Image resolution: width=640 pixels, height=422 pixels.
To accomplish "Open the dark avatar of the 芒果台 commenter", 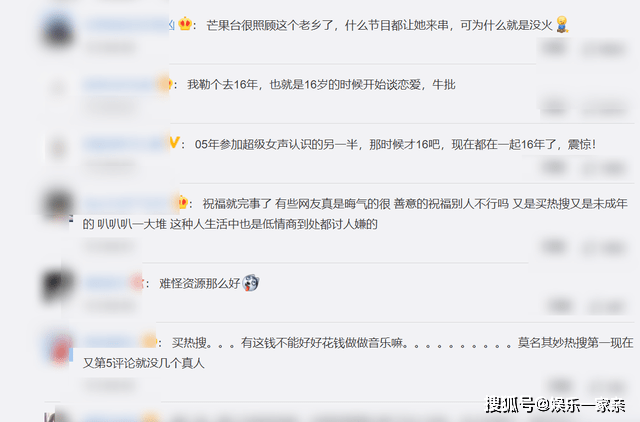I will coord(58,31).
